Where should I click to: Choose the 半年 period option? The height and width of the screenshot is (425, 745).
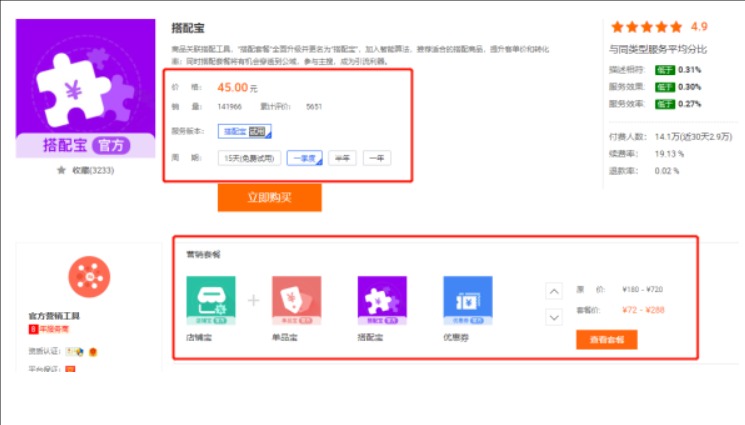click(x=342, y=158)
